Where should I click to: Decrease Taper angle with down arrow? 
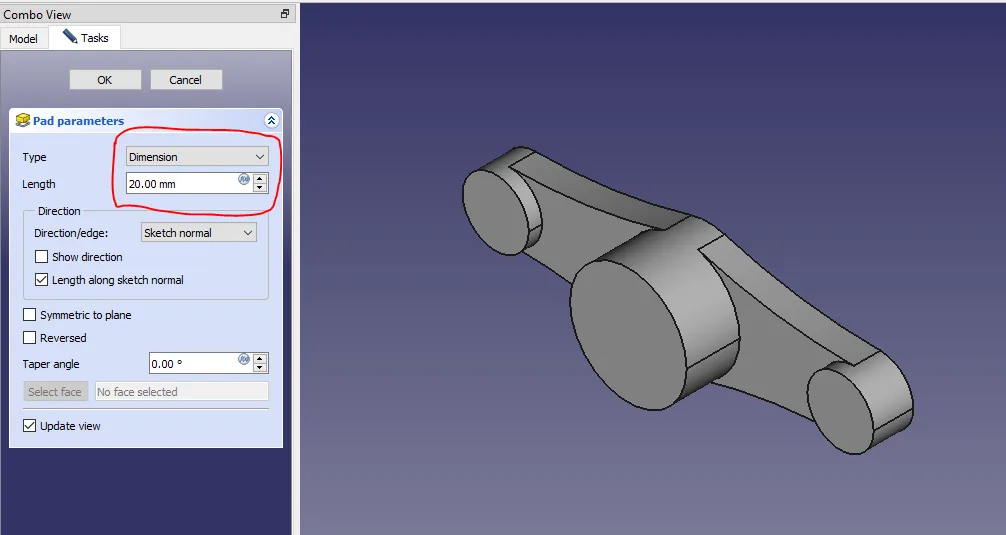[x=260, y=368]
